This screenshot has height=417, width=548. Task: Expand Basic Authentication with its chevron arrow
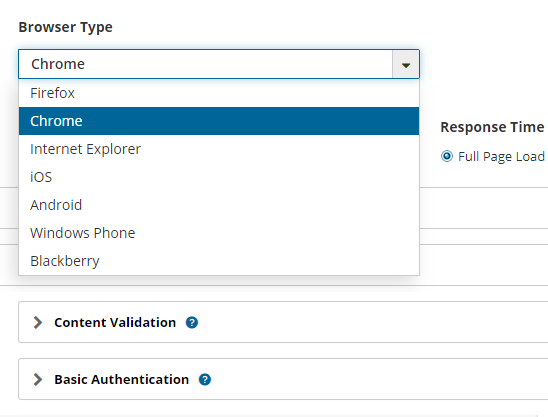pos(38,379)
